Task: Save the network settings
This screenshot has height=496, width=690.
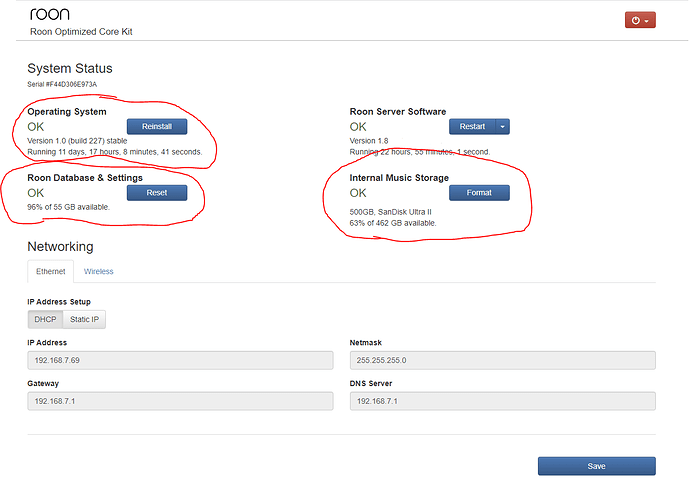Action: 597,466
